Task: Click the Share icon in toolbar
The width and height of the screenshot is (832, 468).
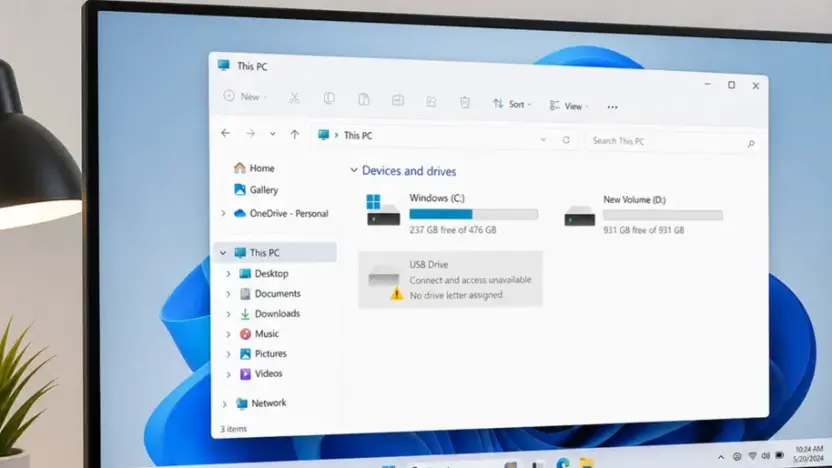Action: (x=431, y=101)
